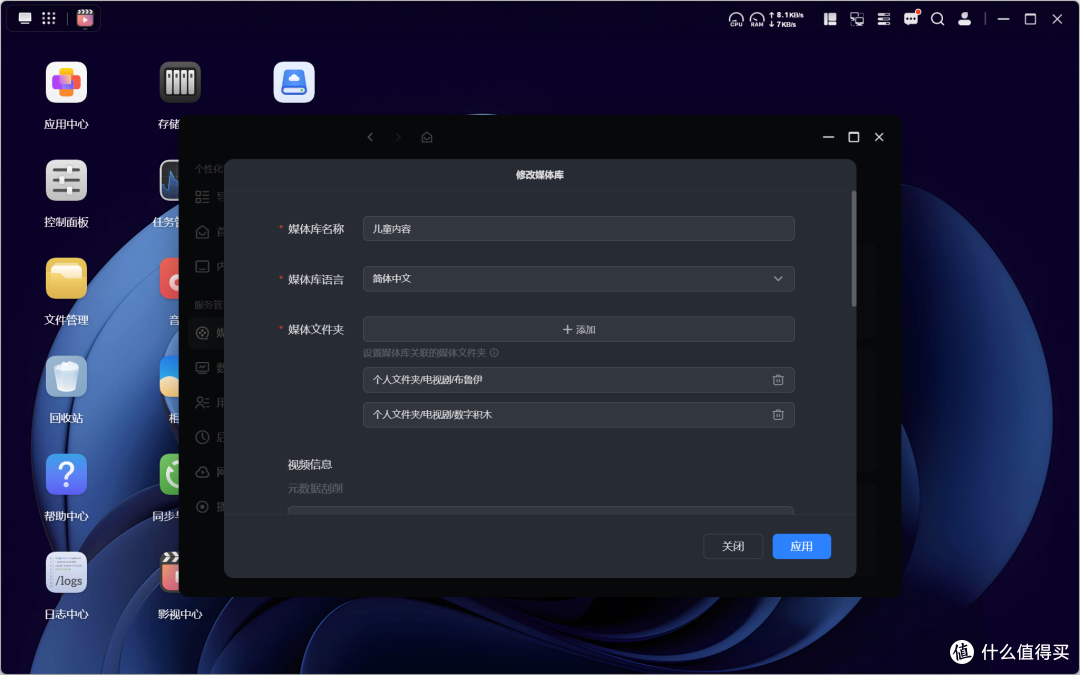
Task: Open the message notifications icon with red dot
Action: click(x=911, y=19)
